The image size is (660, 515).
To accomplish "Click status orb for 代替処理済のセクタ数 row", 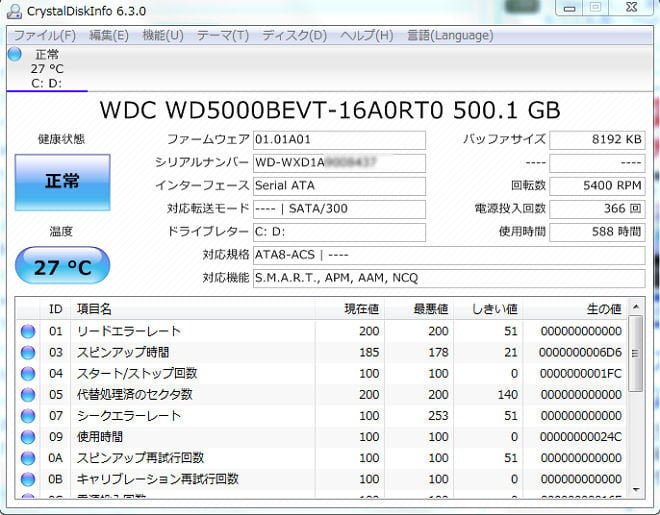I will click(28, 394).
